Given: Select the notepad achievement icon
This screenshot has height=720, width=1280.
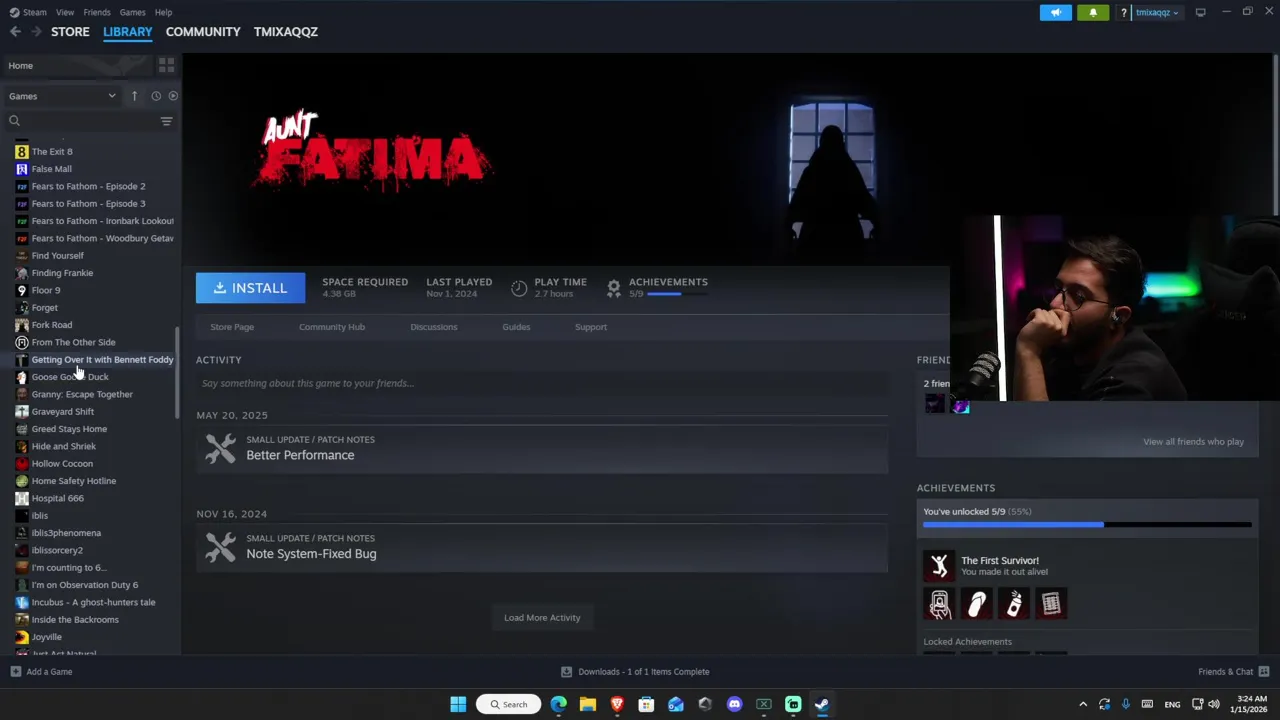Looking at the screenshot, I should pyautogui.click(x=1051, y=604).
